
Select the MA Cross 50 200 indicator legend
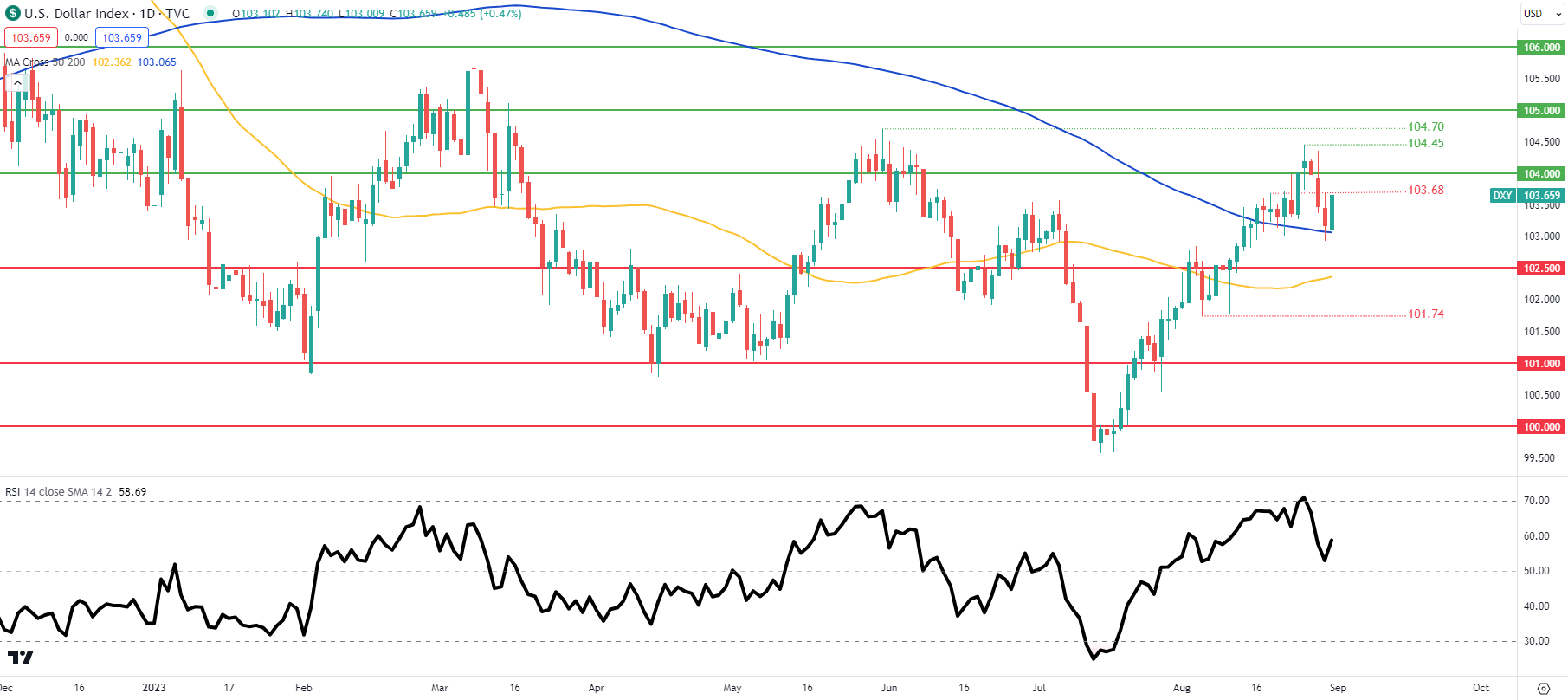pos(45,62)
